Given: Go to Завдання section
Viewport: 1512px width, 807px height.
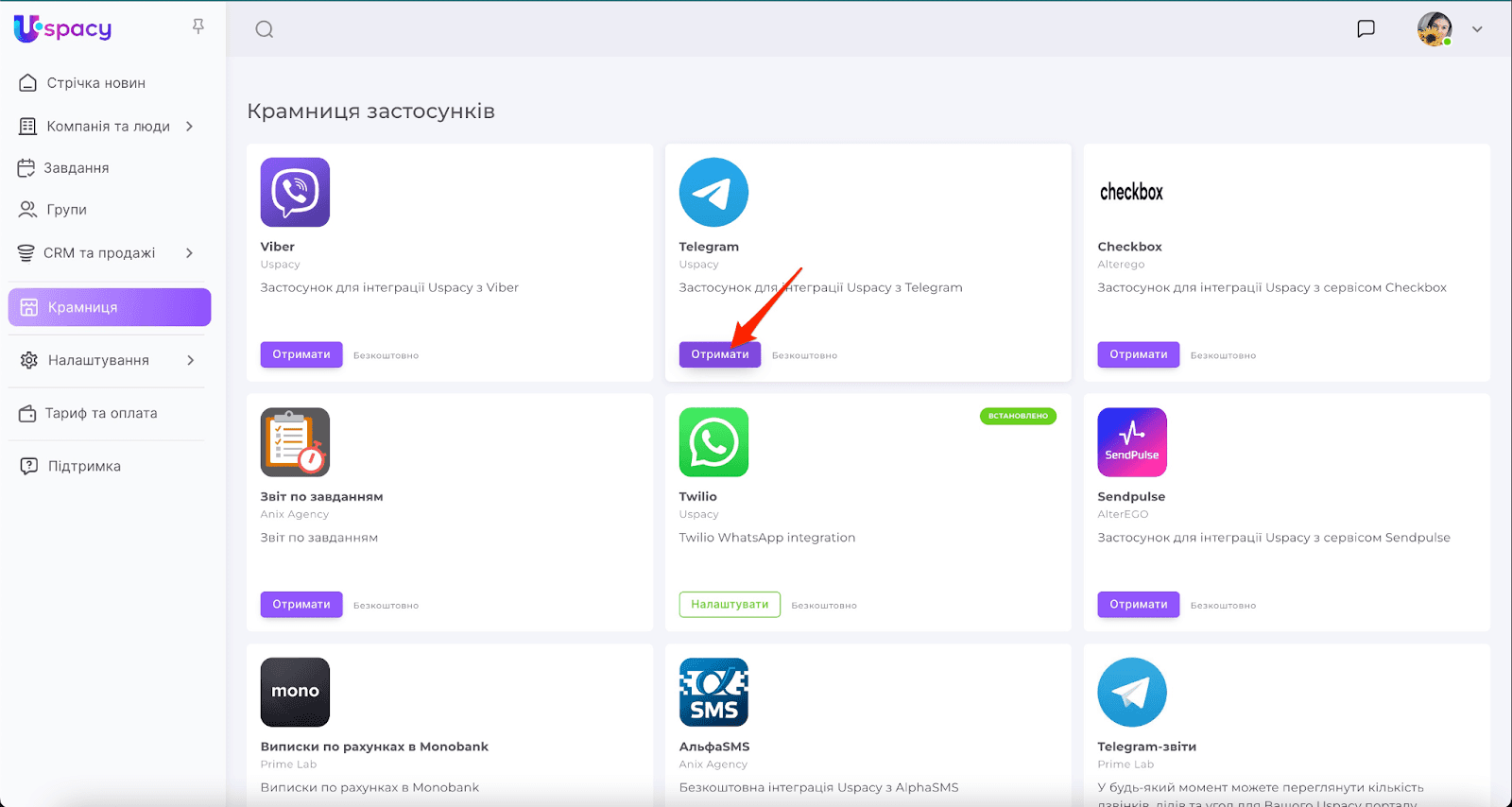Looking at the screenshot, I should click(x=76, y=168).
